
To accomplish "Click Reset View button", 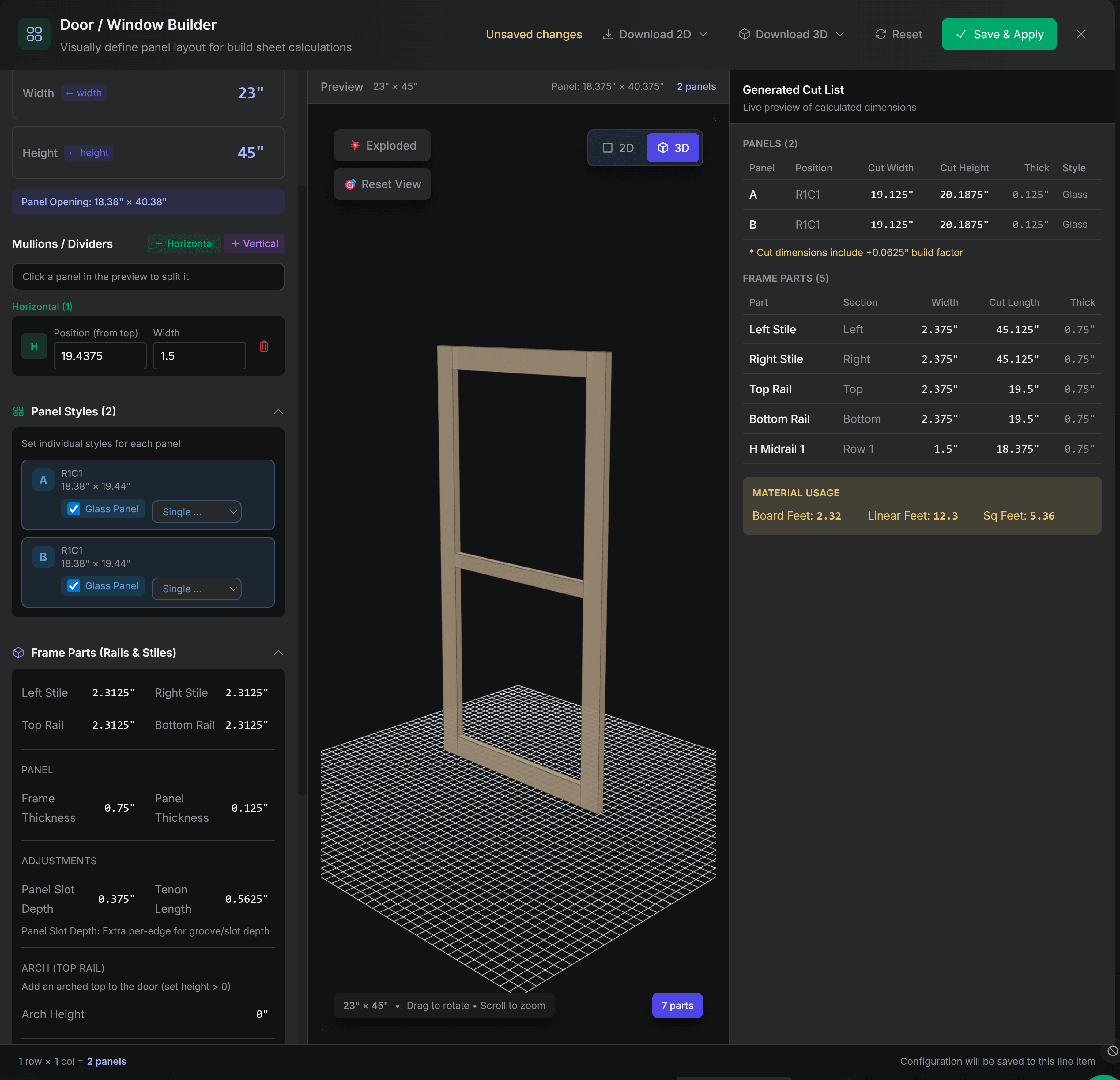I will point(382,184).
